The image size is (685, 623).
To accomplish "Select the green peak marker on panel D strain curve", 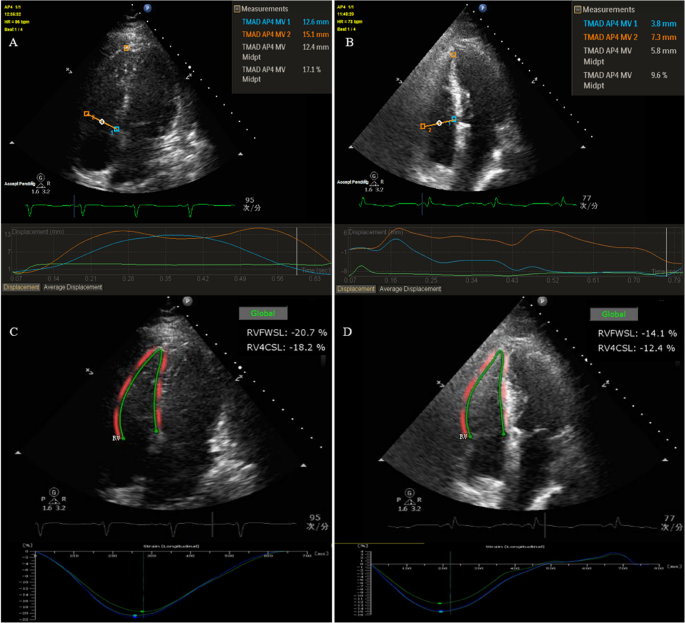I will (x=440, y=603).
